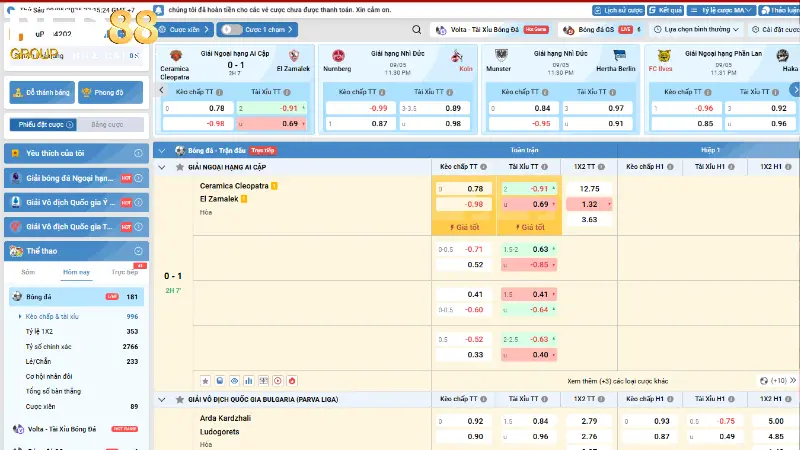Click Giá tốt under Kèo chấp column
The height and width of the screenshot is (450, 800).
[x=464, y=228]
